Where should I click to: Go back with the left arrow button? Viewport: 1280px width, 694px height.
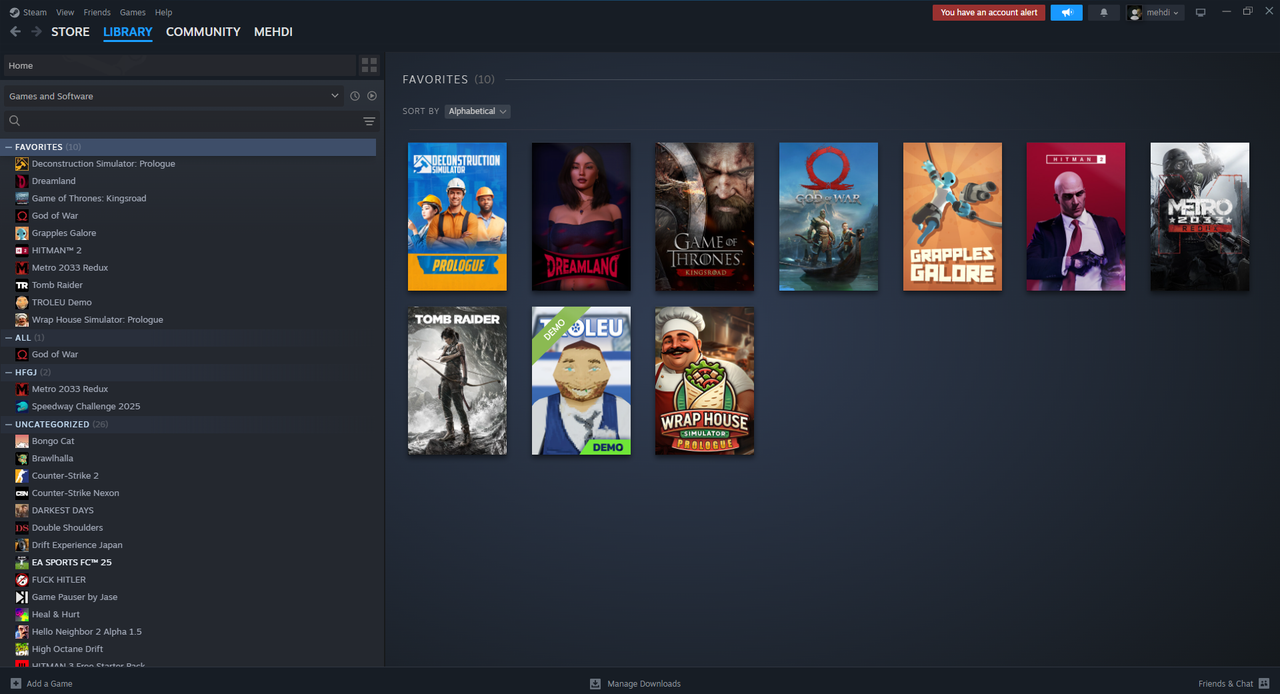pyautogui.click(x=15, y=32)
